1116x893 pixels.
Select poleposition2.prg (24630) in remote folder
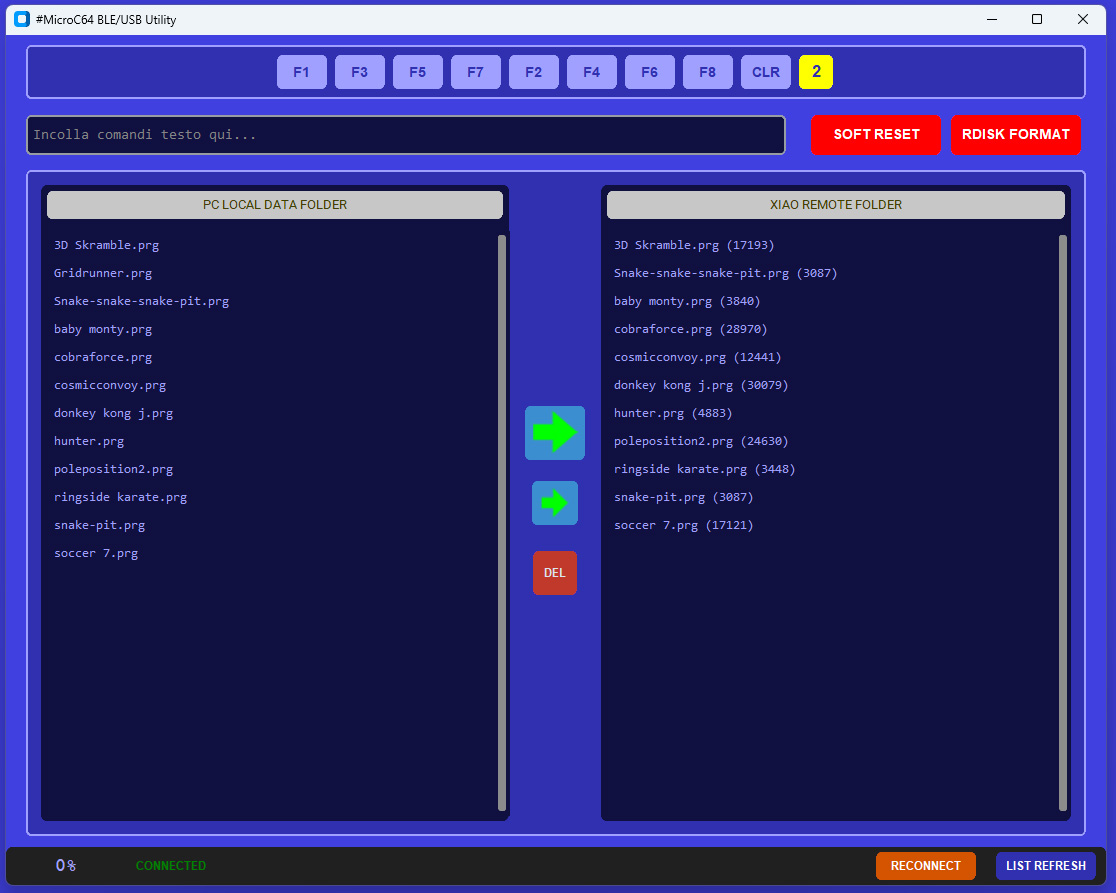coord(701,441)
